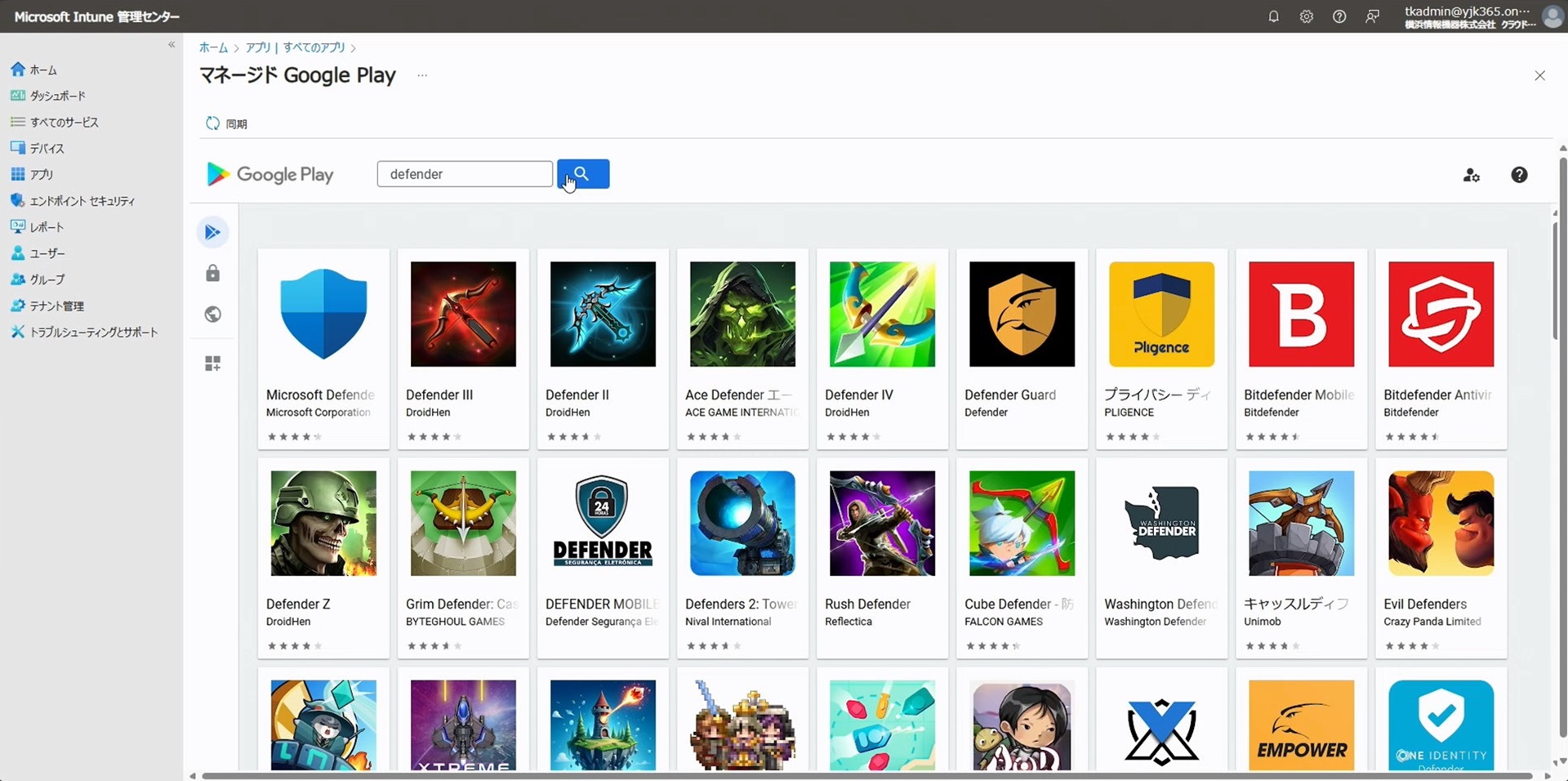Screen dimensions: 1568x781
Task: Open the ellipsis menu beside page title
Action: click(x=422, y=75)
